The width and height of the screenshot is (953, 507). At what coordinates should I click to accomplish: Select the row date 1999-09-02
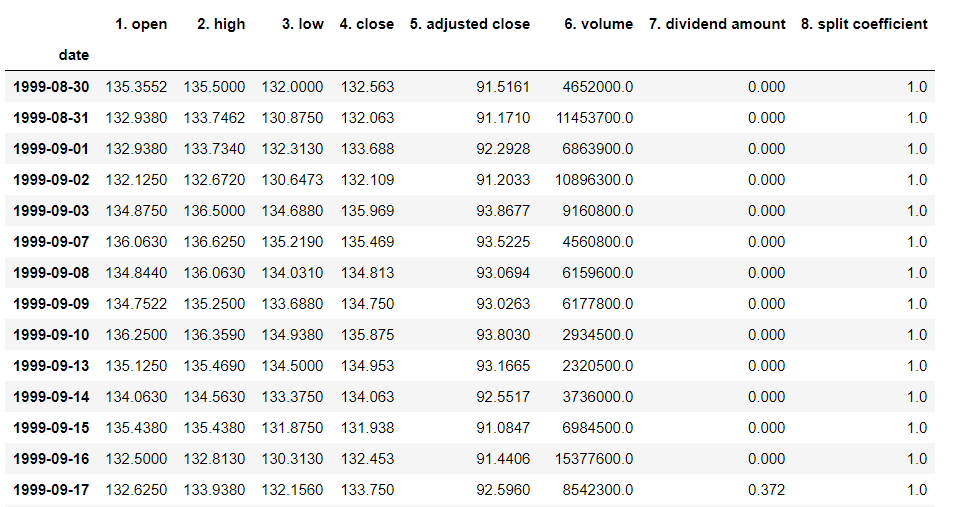coord(51,180)
